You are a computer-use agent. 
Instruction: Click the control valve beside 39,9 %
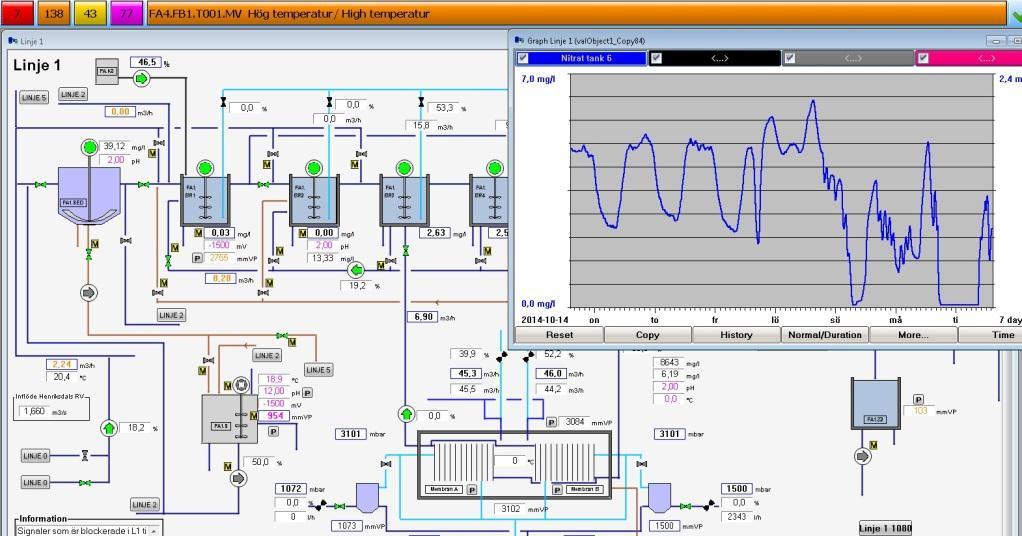(x=502, y=357)
